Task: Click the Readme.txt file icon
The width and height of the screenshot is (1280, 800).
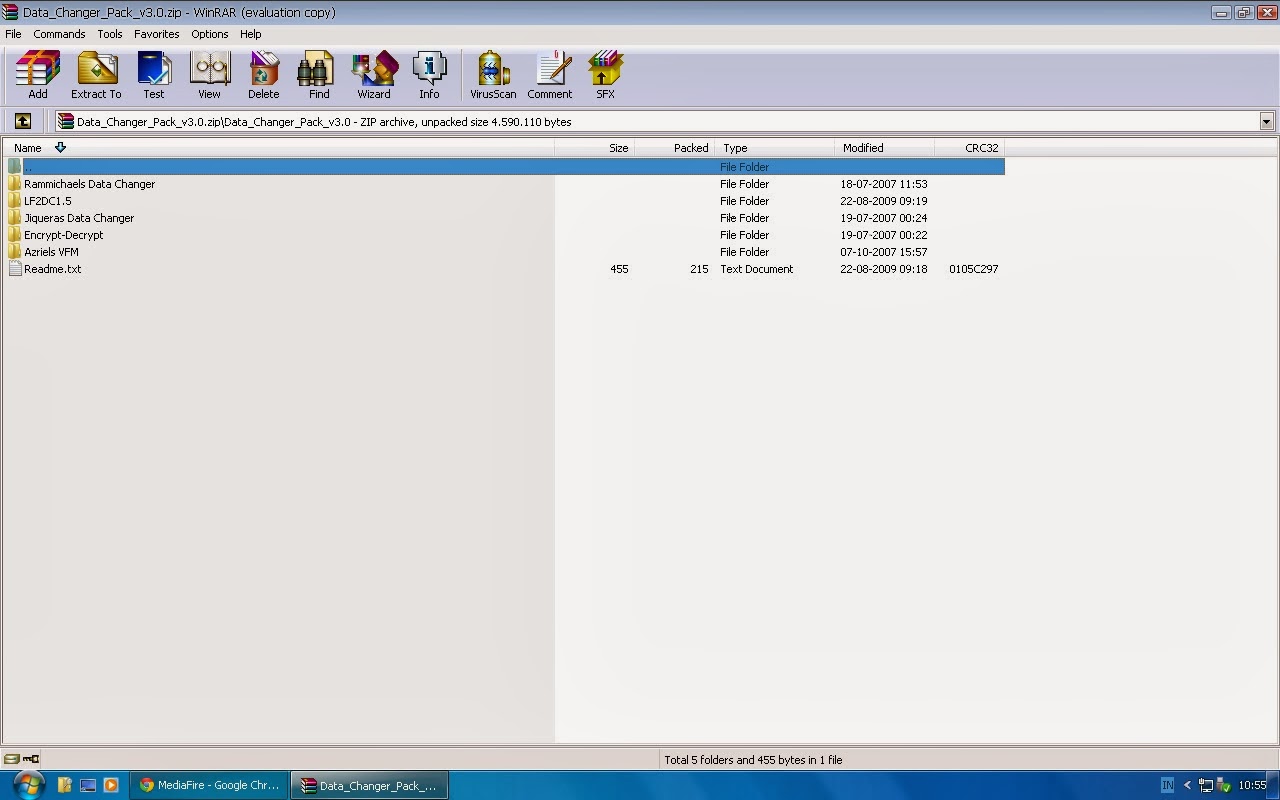Action: [15, 269]
